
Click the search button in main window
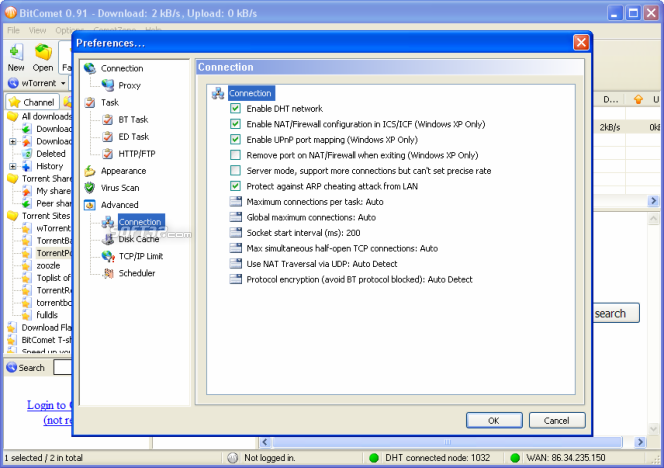point(615,313)
